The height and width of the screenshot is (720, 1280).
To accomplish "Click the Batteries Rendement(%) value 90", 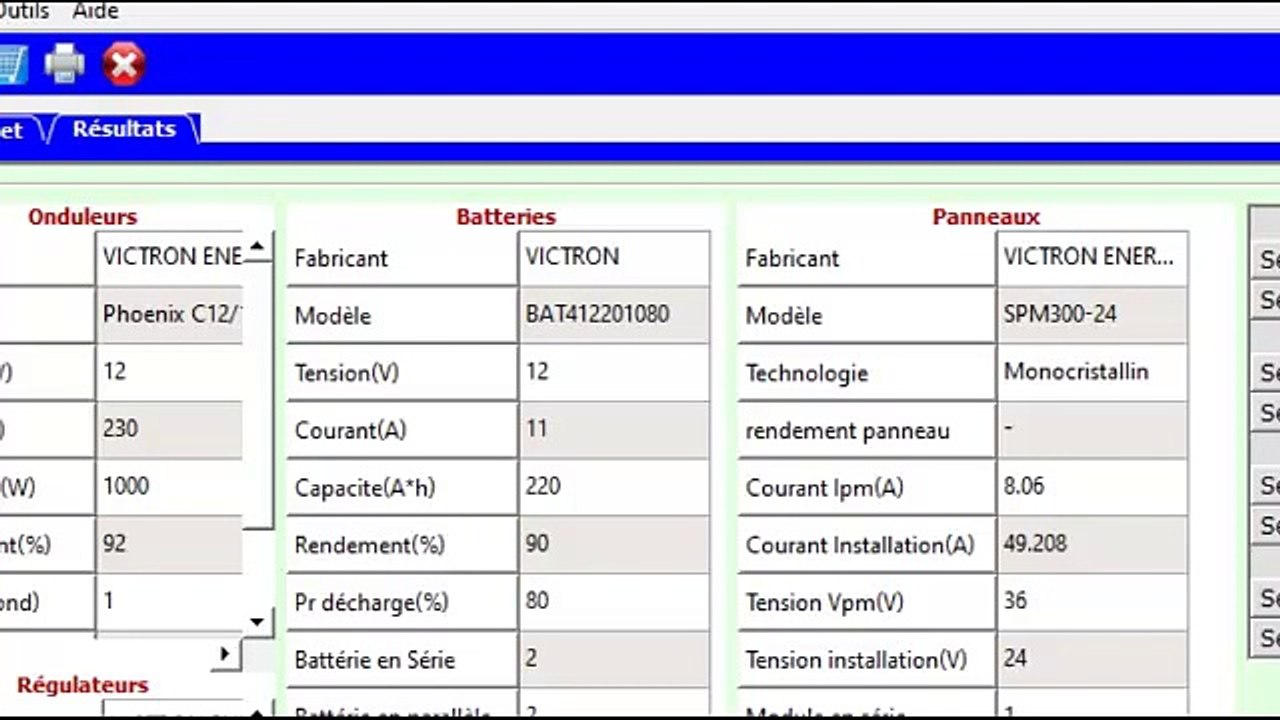I will 614,545.
